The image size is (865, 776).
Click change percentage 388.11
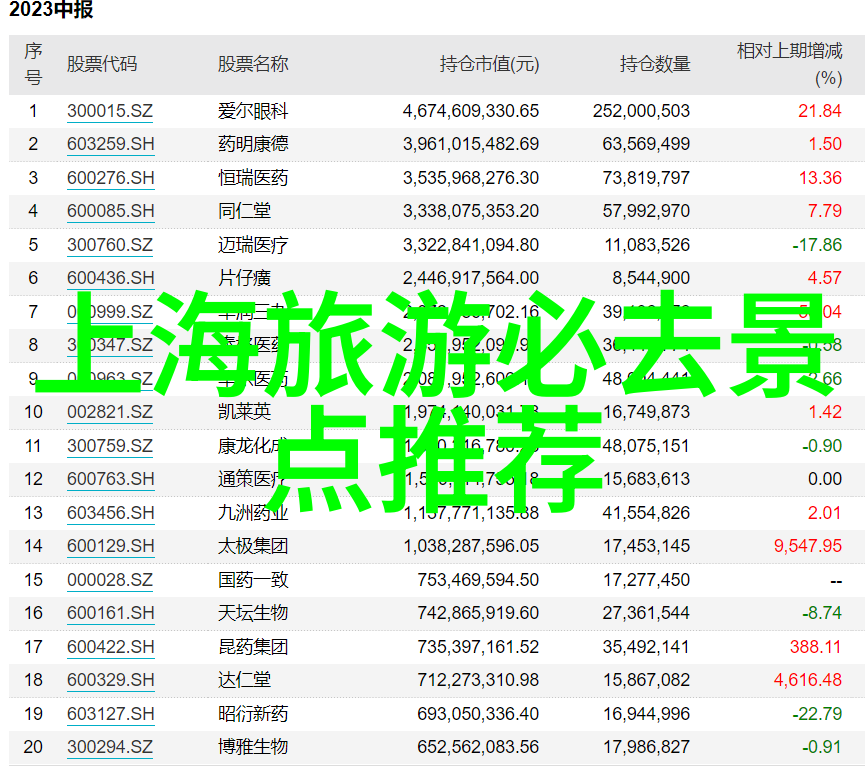815,647
